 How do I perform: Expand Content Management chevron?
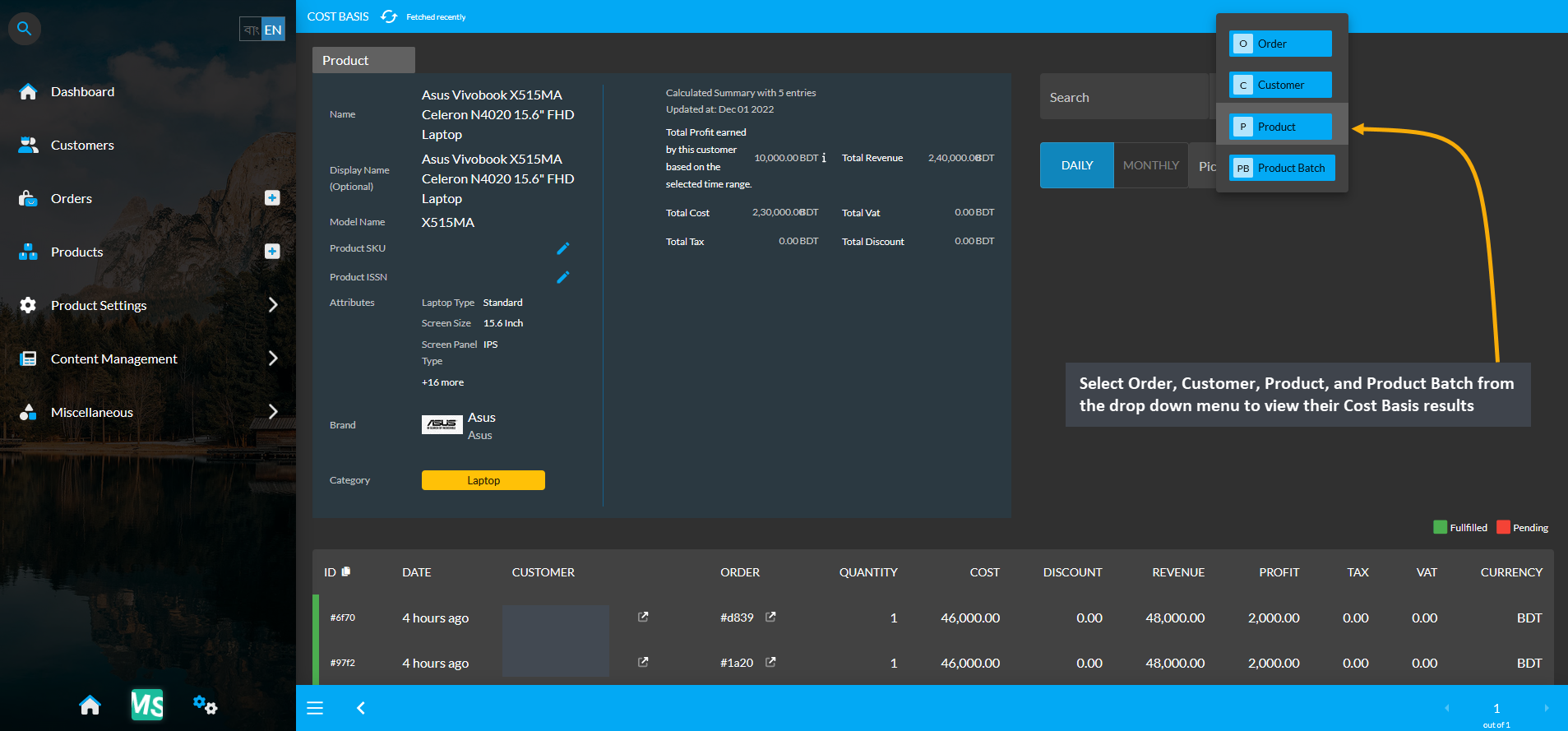273,359
